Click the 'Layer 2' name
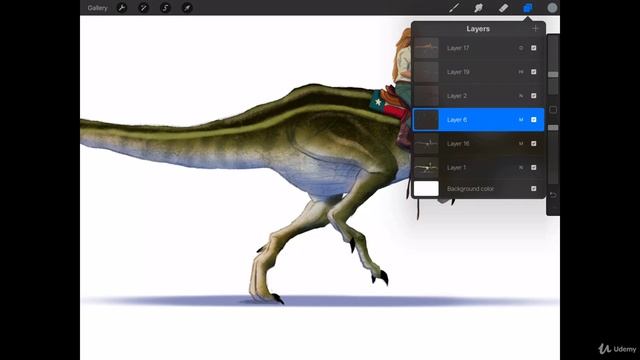This screenshot has width=640, height=360. coord(457,96)
